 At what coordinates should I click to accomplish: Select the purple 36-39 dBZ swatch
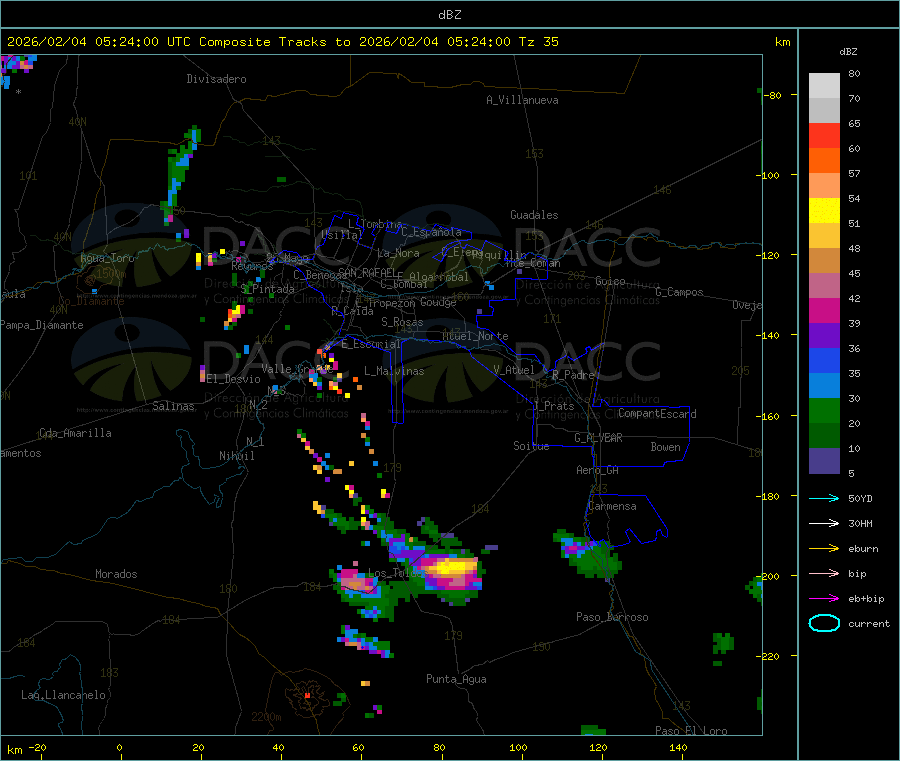click(x=824, y=335)
